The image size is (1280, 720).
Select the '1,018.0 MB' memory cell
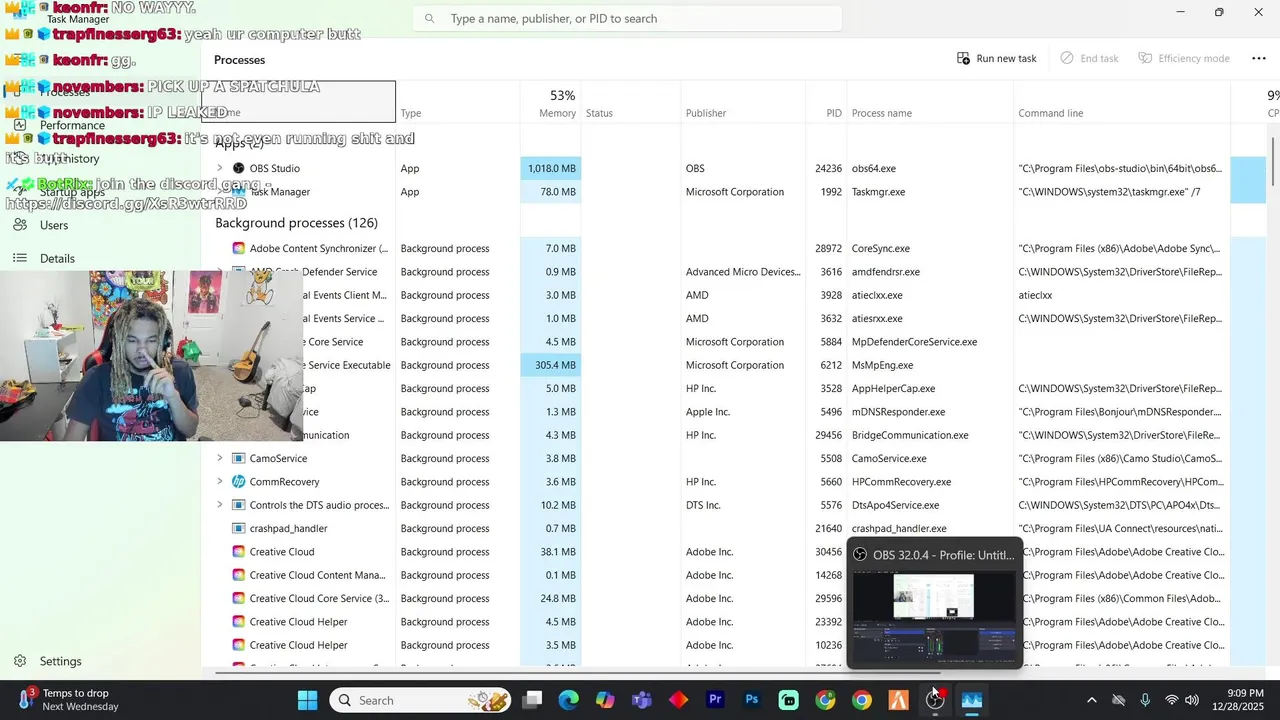tap(551, 168)
